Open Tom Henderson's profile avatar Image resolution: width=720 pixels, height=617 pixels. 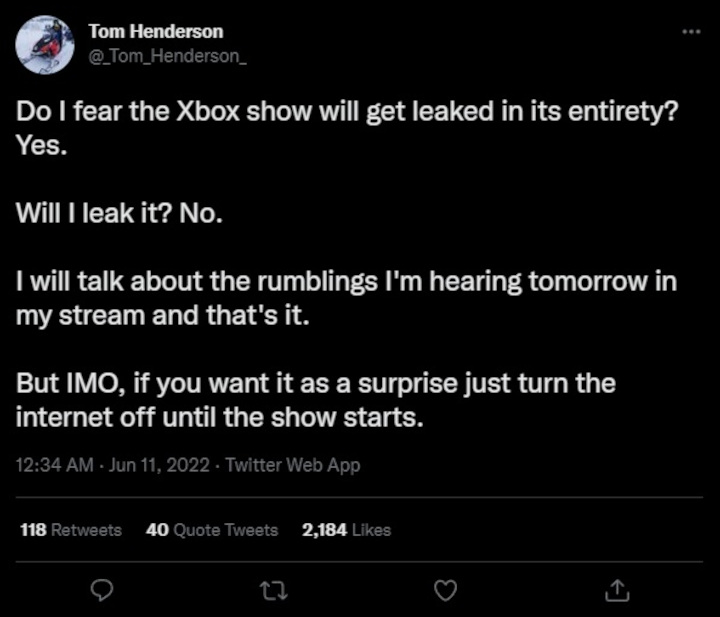[x=46, y=45]
